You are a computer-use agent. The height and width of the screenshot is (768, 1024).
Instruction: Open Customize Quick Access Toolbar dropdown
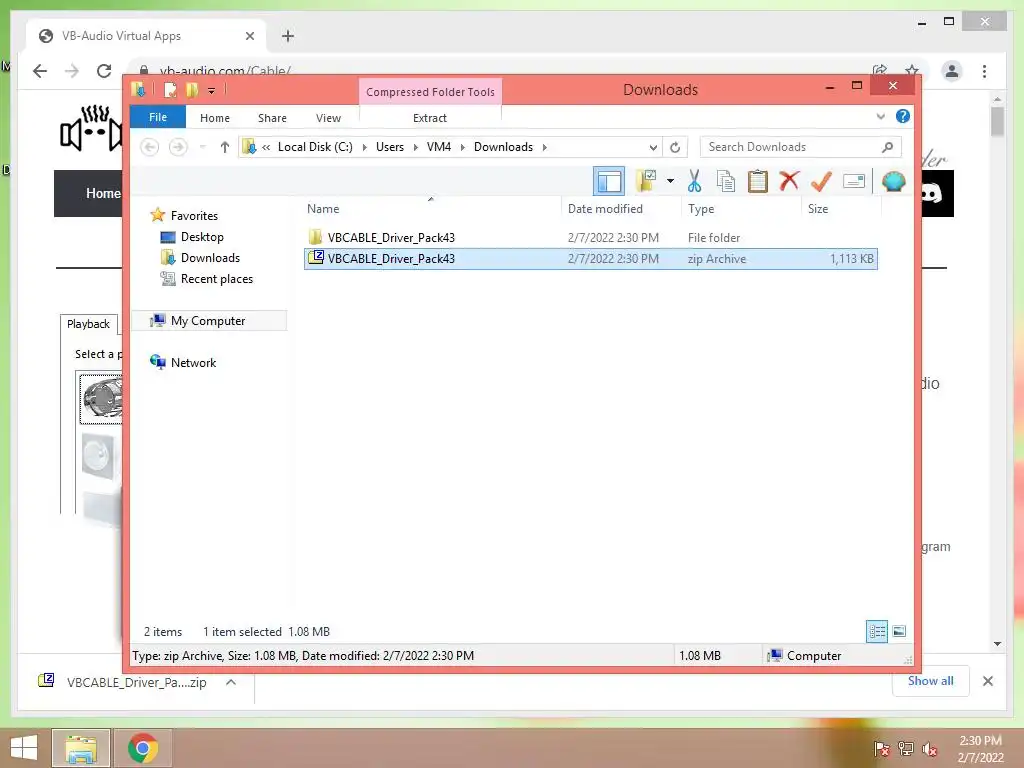click(x=211, y=91)
